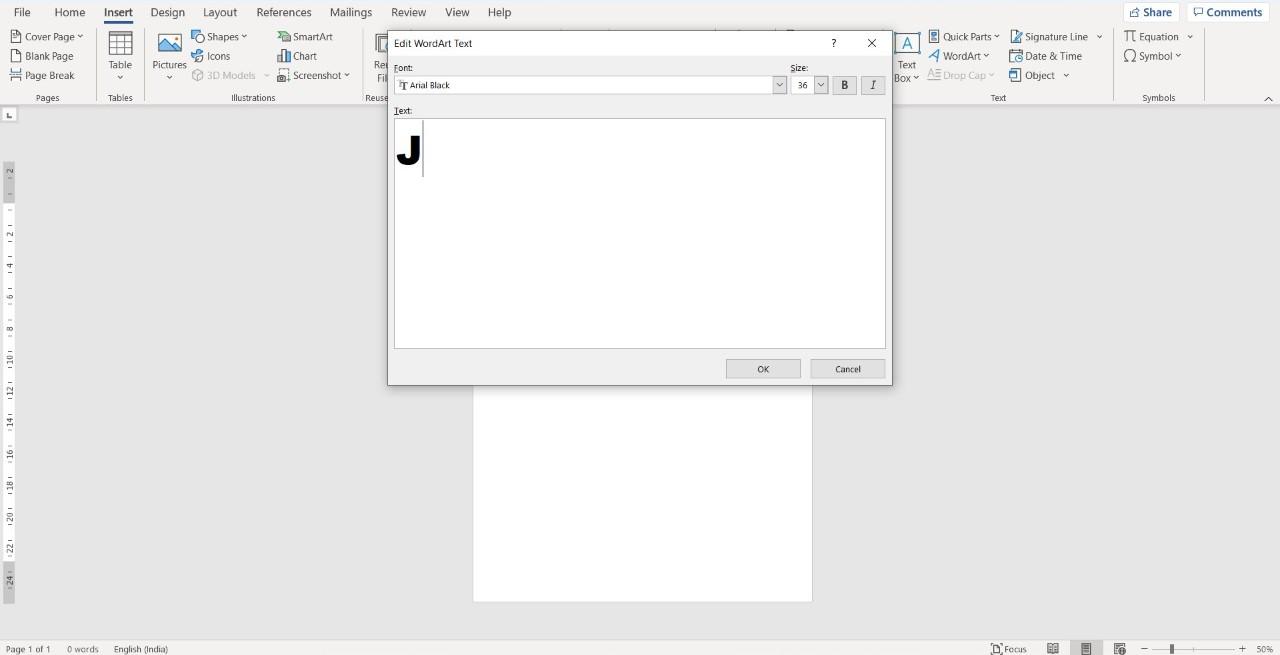Insert an Object
Screen dimensions: 1280x655
point(1032,75)
